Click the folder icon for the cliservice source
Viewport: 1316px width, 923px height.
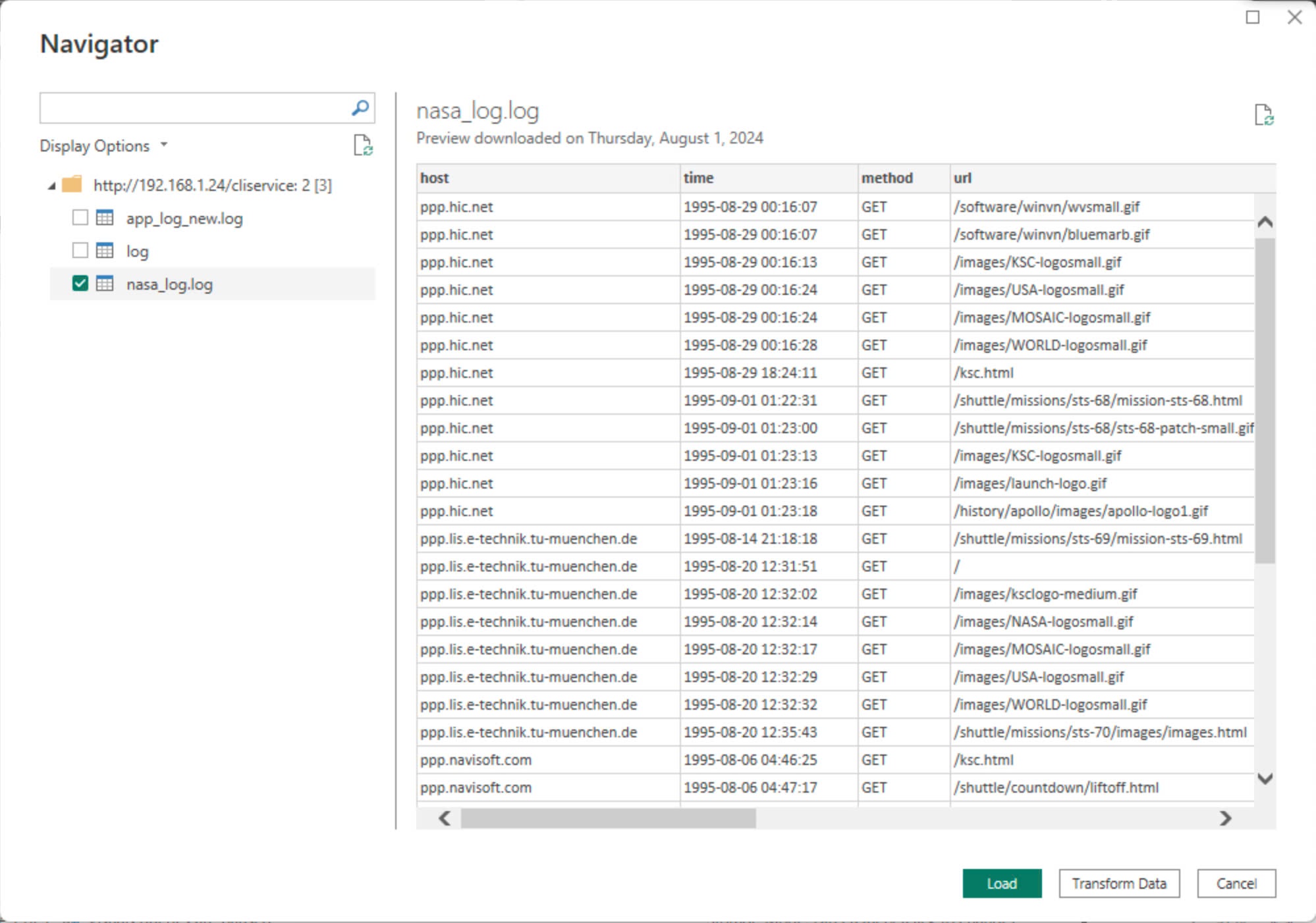[72, 184]
